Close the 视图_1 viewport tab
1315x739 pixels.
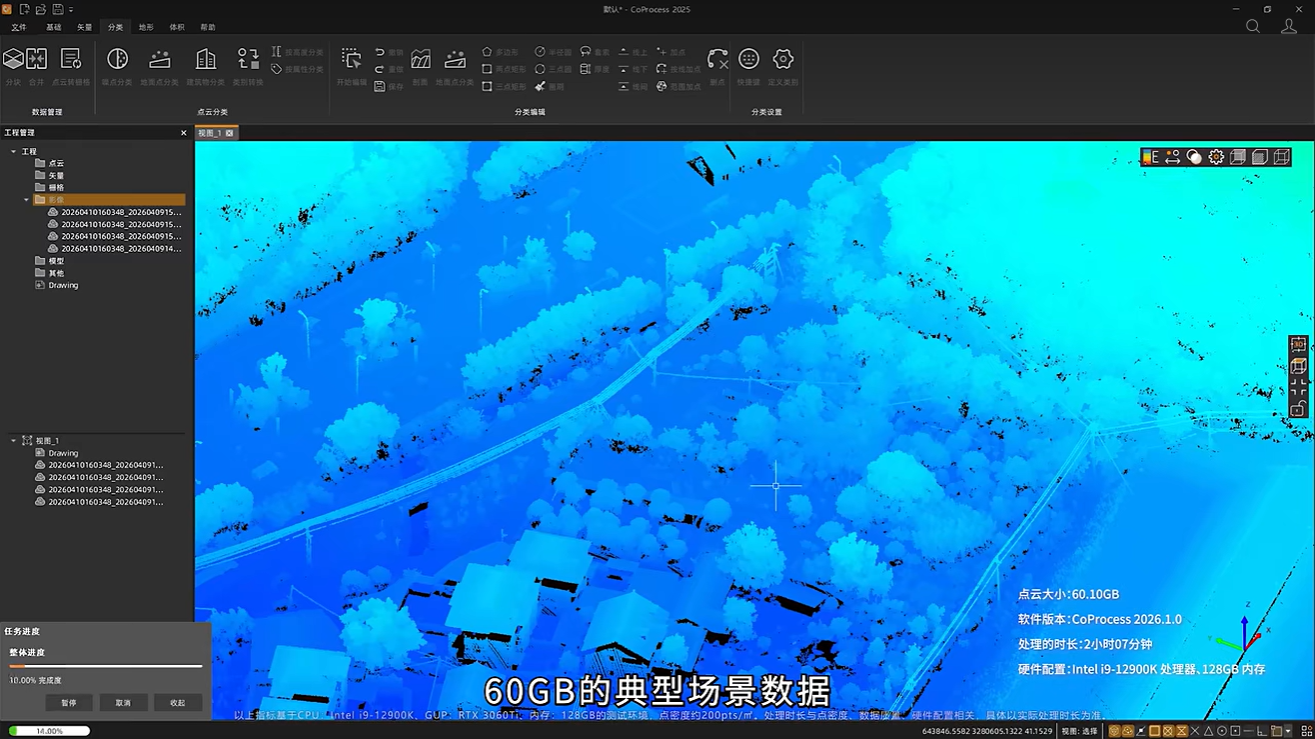(229, 133)
